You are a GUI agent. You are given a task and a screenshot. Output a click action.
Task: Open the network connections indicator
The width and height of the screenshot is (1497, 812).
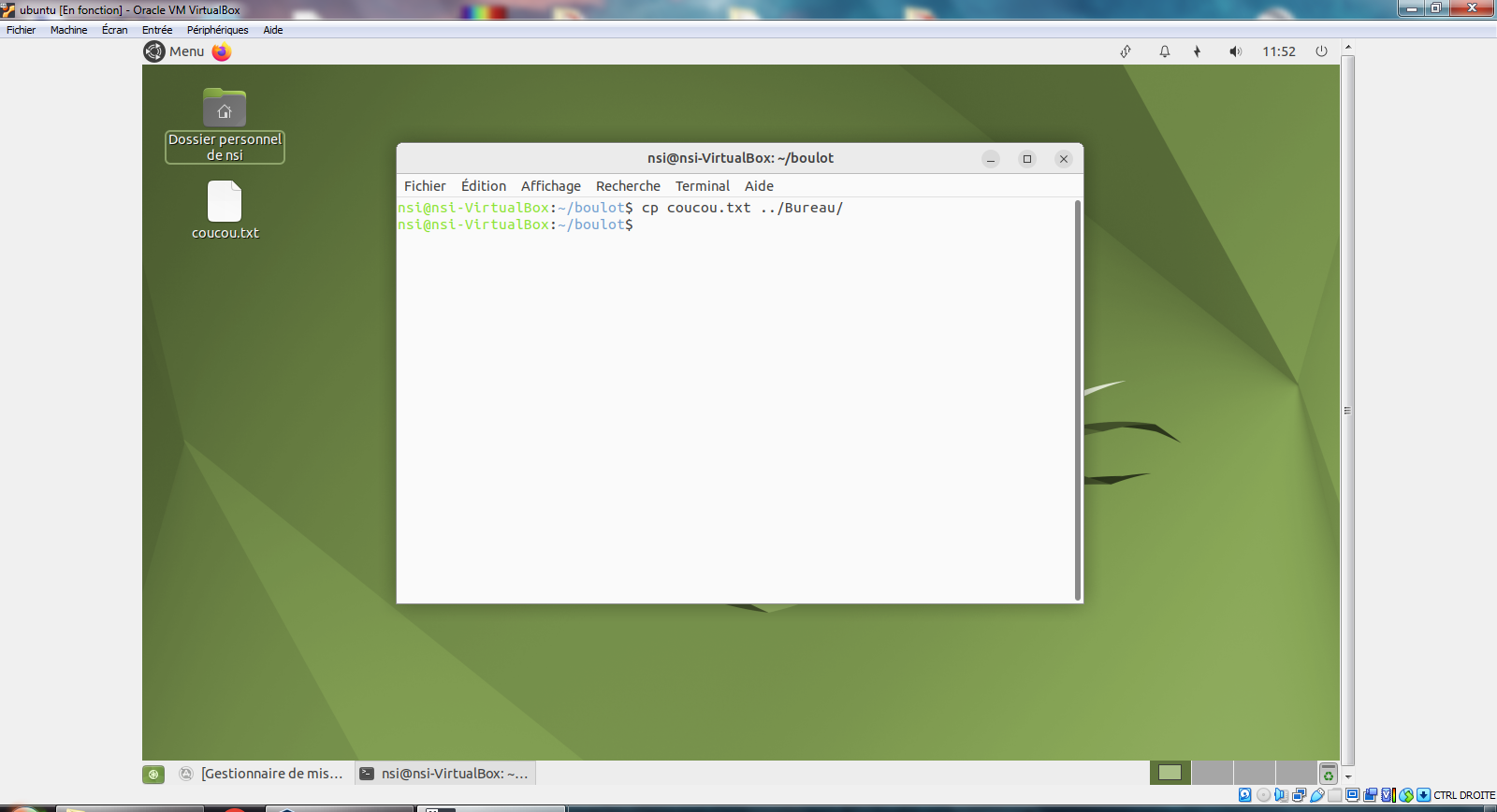(x=1126, y=51)
